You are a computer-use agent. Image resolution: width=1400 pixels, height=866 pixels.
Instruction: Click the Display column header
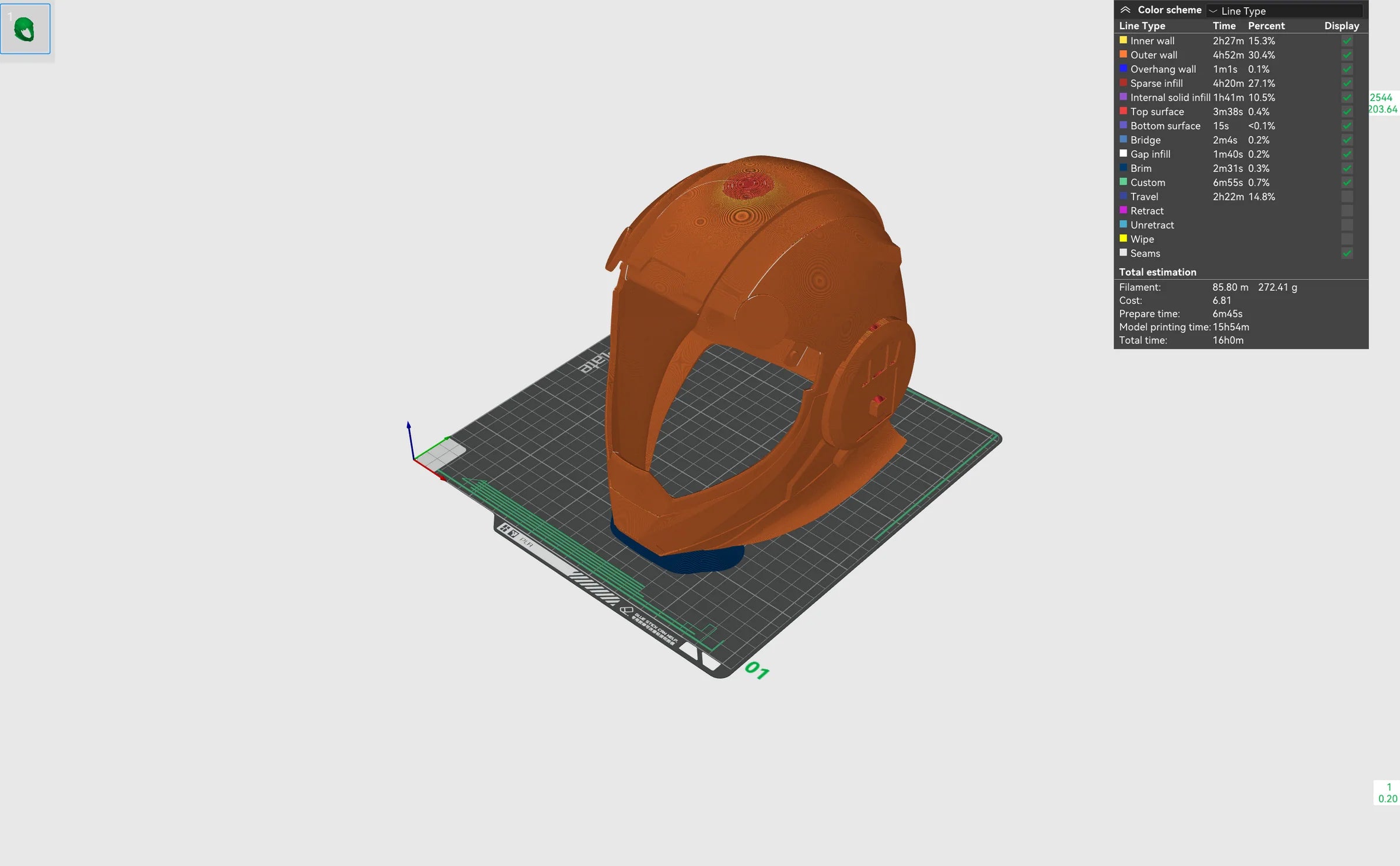tap(1341, 26)
